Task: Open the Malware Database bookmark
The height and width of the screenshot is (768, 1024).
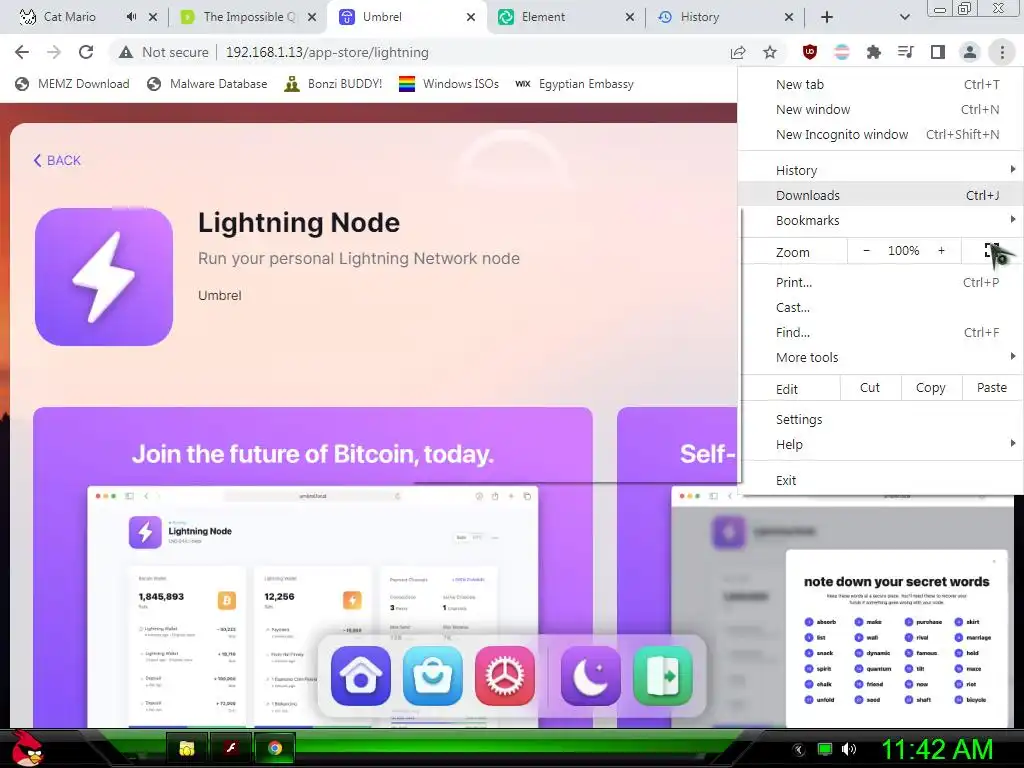Action: pyautogui.click(x=207, y=84)
